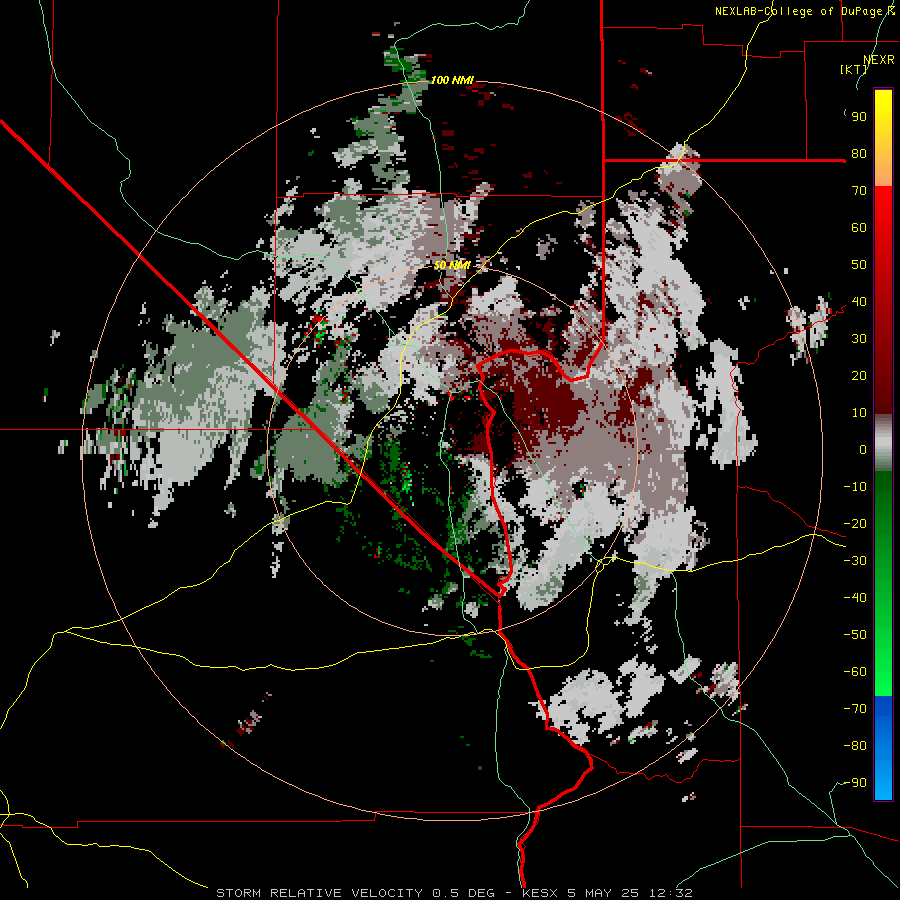Select the 0 tick on the velocity scale
Viewport: 900px width, 900px height.
[x=863, y=450]
